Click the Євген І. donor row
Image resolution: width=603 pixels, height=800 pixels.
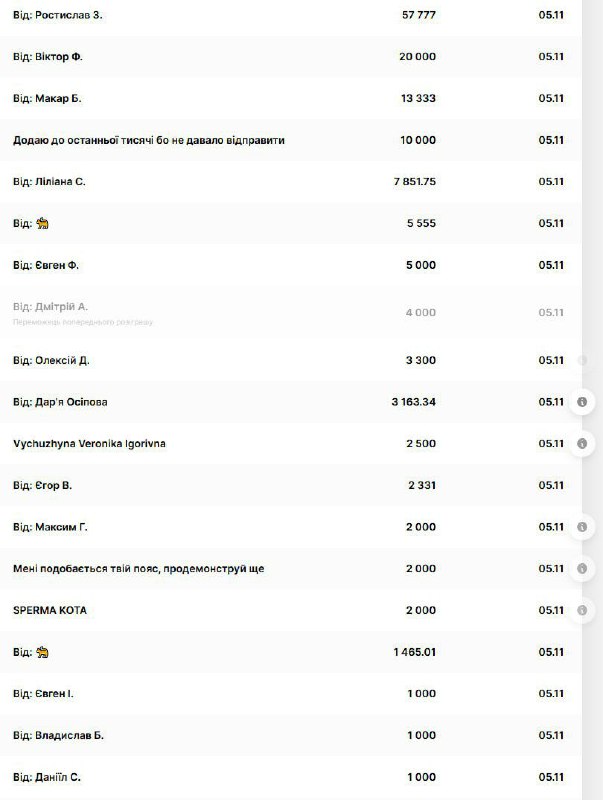(291, 693)
